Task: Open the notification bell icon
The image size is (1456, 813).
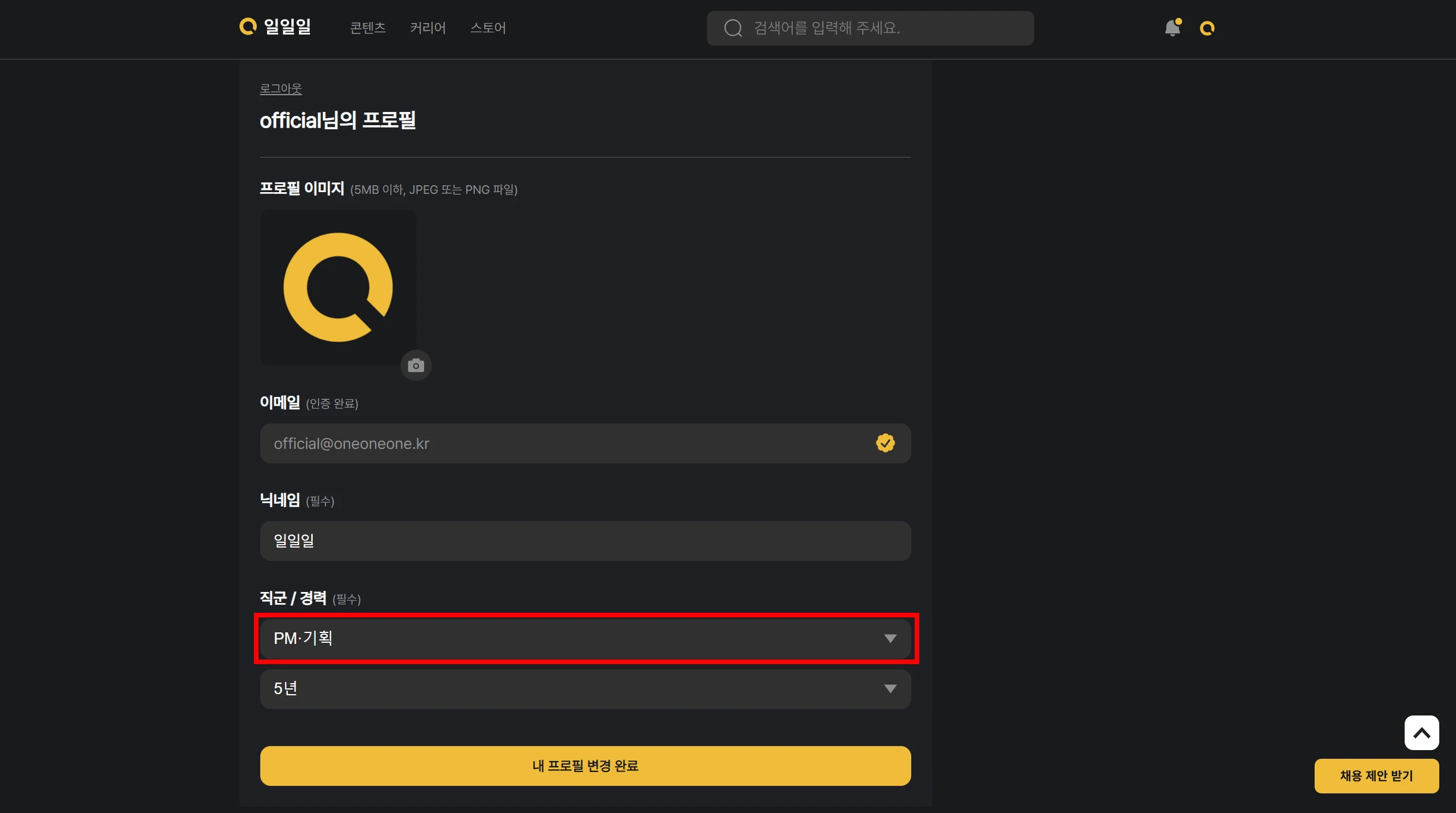Action: 1173,28
